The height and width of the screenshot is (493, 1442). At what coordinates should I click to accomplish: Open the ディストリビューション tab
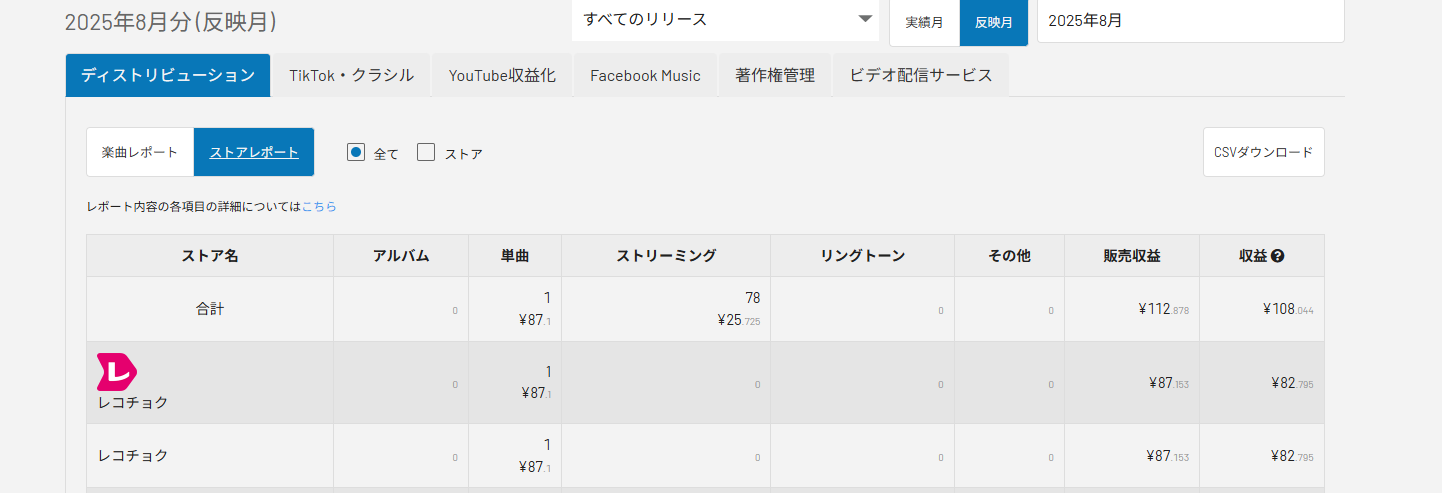168,75
